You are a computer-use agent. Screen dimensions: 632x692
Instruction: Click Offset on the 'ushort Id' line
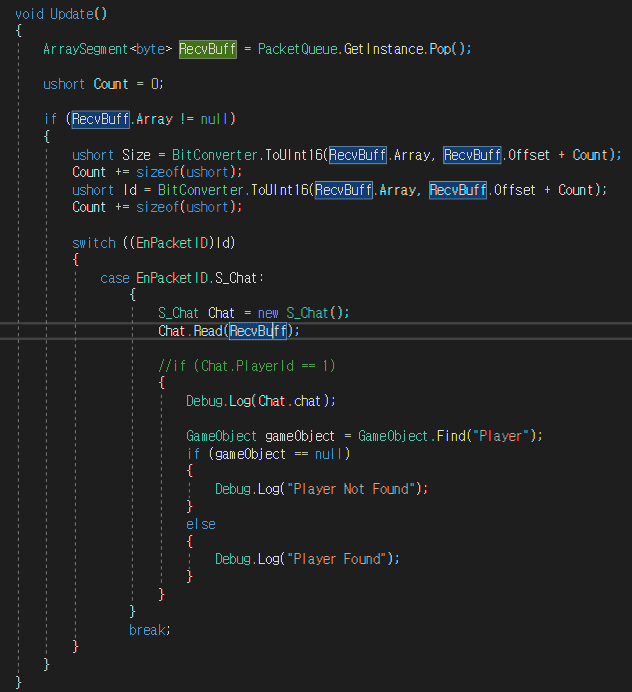pos(515,190)
